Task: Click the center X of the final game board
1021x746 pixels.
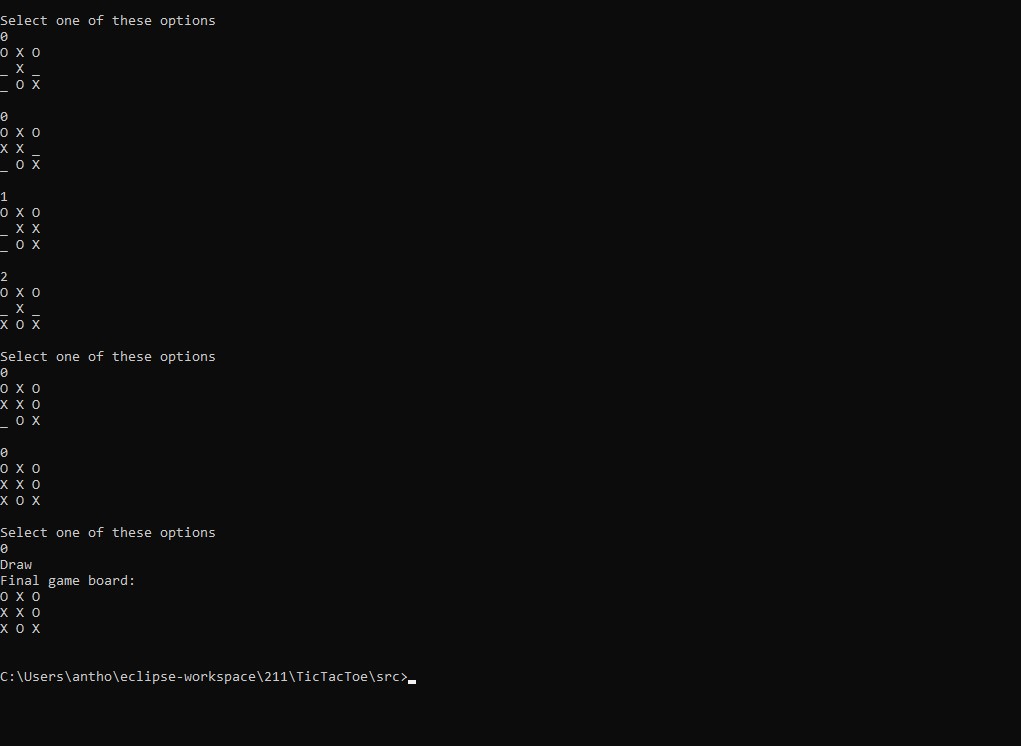Action: (x=20, y=612)
